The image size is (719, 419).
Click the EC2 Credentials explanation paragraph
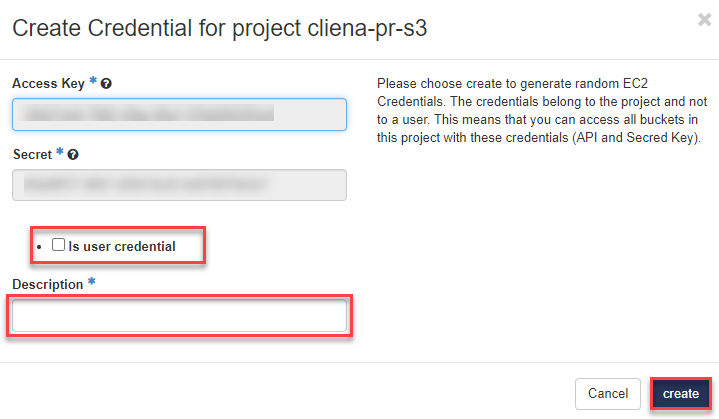coord(542,110)
